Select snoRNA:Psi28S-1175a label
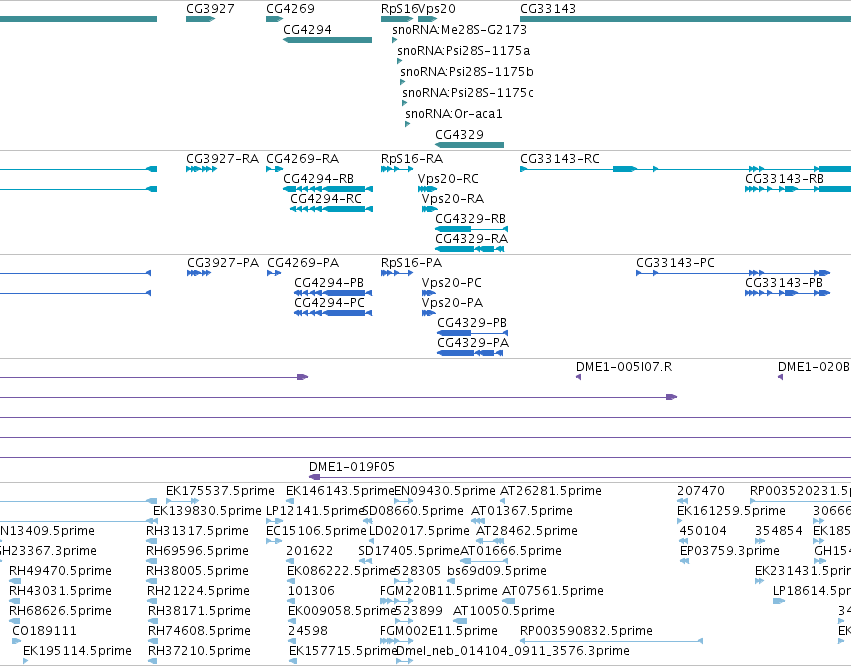The height and width of the screenshot is (666, 851). pyautogui.click(x=463, y=50)
